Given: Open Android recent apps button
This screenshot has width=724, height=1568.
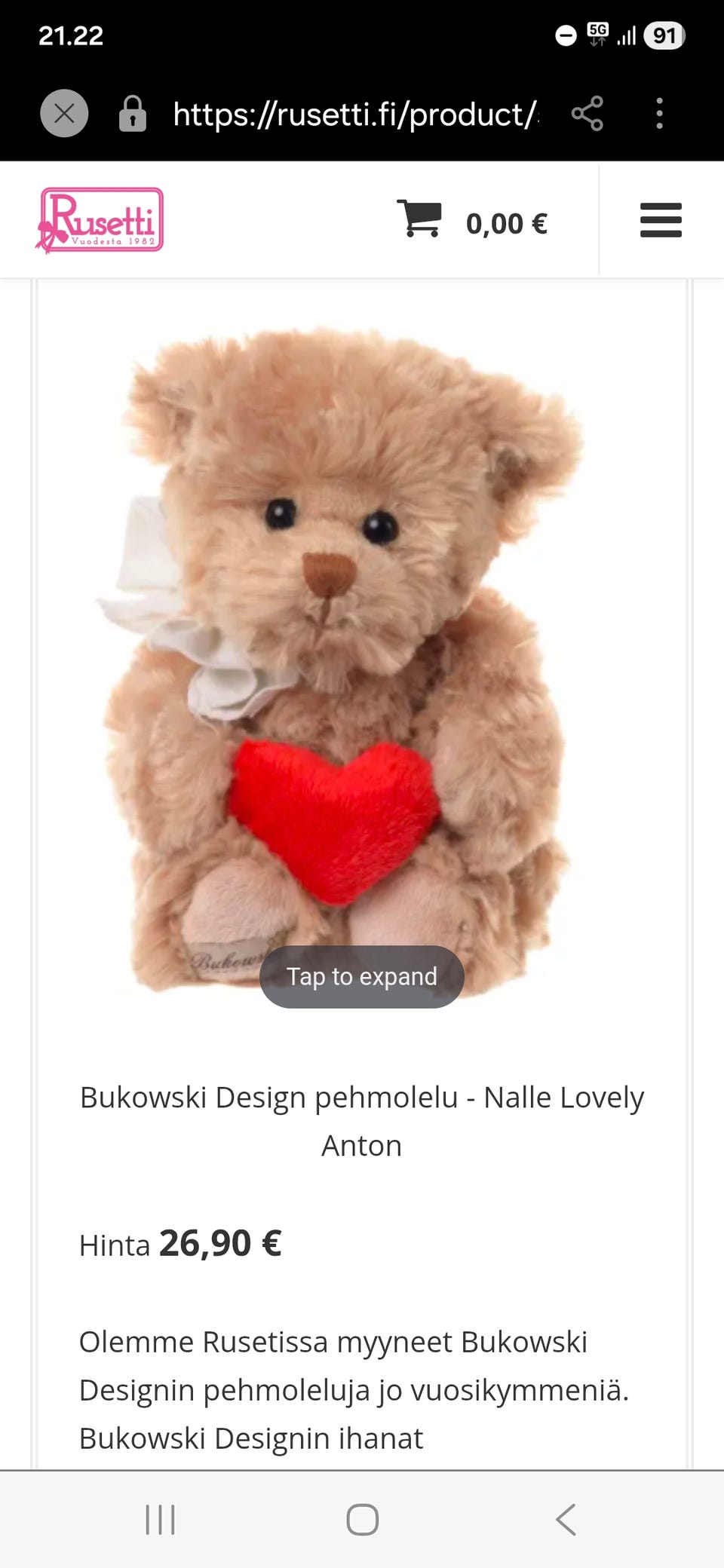Looking at the screenshot, I should tap(160, 1520).
